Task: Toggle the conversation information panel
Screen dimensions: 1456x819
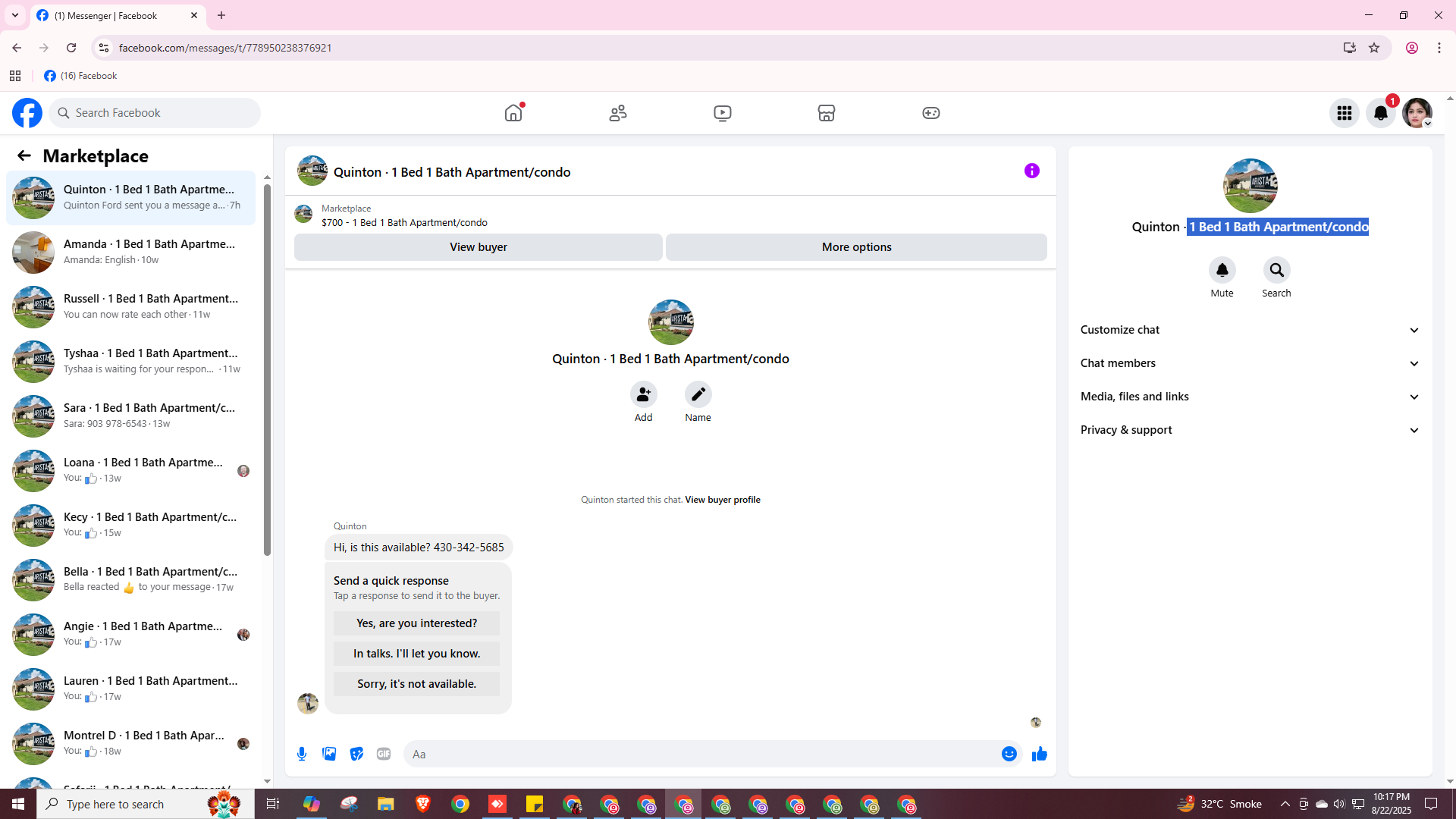Action: (x=1031, y=171)
